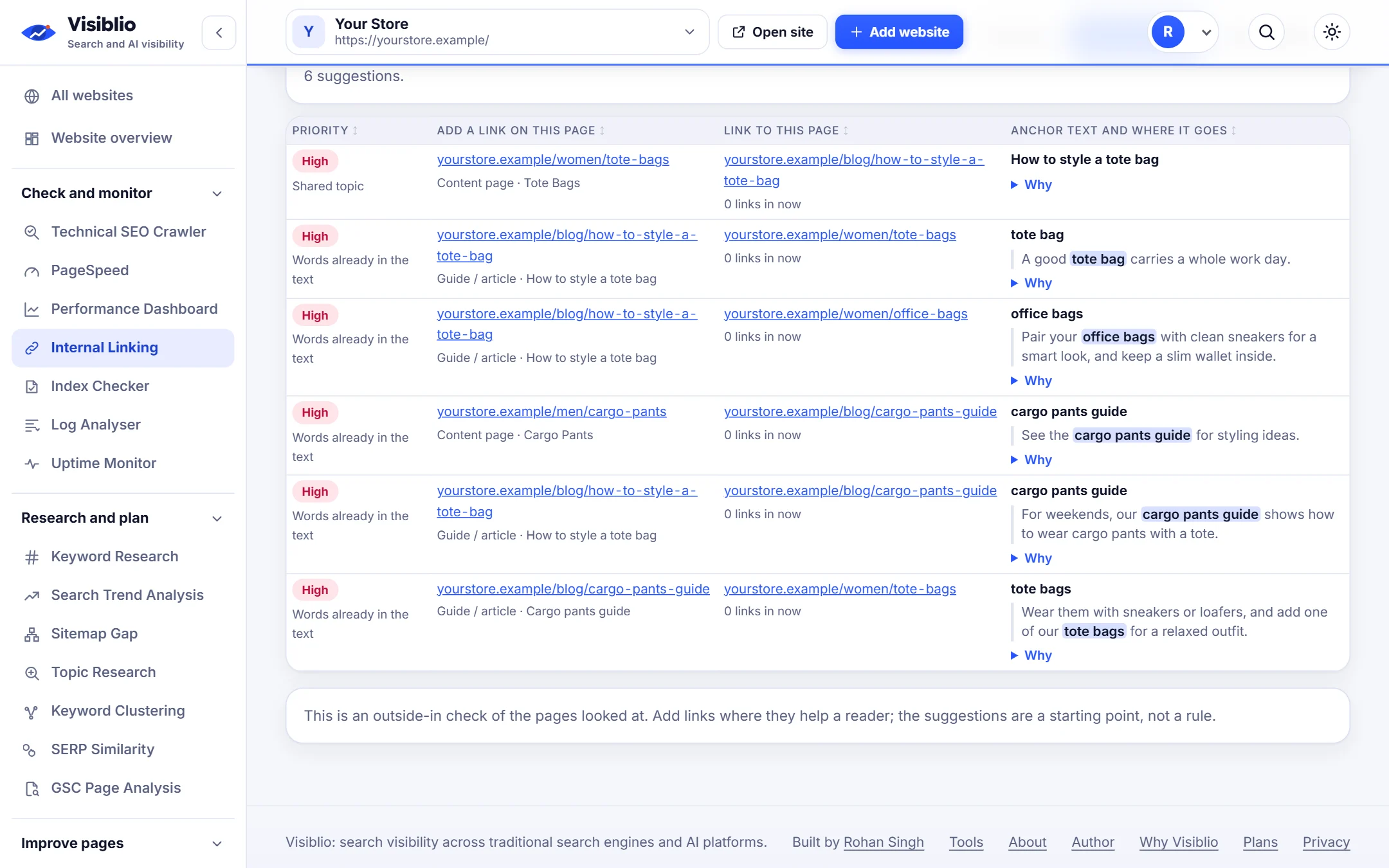Open the yourstore.example/women/office-bags link

click(x=845, y=314)
